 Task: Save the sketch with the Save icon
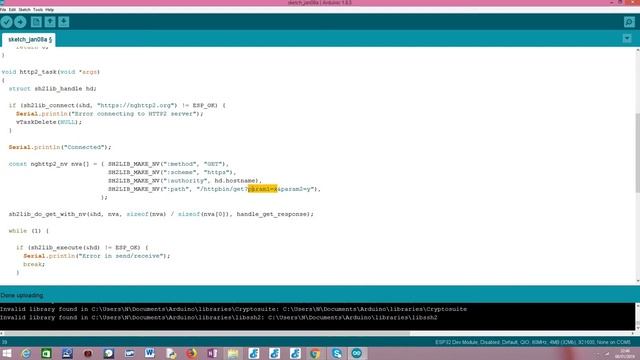point(64,22)
